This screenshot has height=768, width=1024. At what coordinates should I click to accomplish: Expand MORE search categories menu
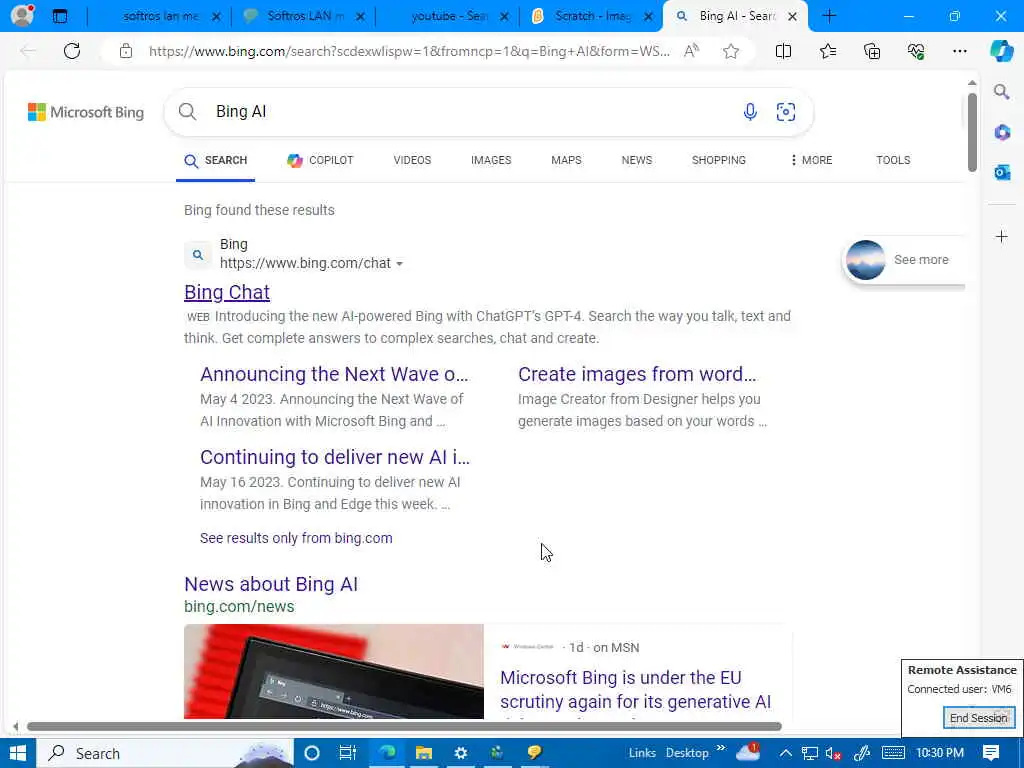click(x=811, y=160)
